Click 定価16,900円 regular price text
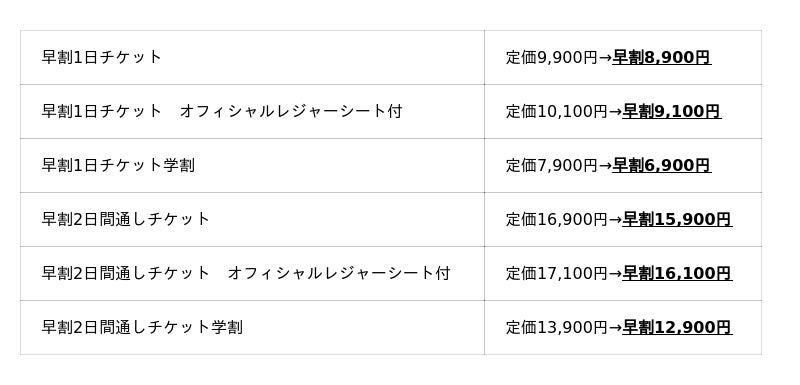 [x=557, y=220]
